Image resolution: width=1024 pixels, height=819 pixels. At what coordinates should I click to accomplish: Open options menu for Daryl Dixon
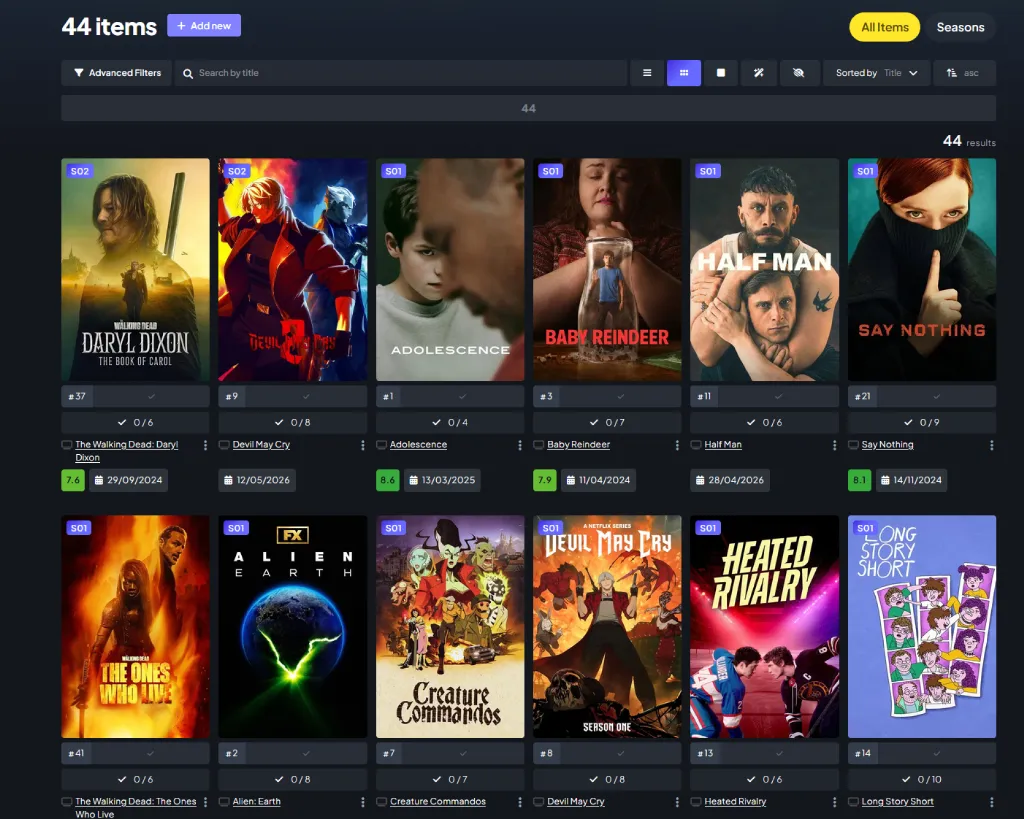click(x=205, y=445)
